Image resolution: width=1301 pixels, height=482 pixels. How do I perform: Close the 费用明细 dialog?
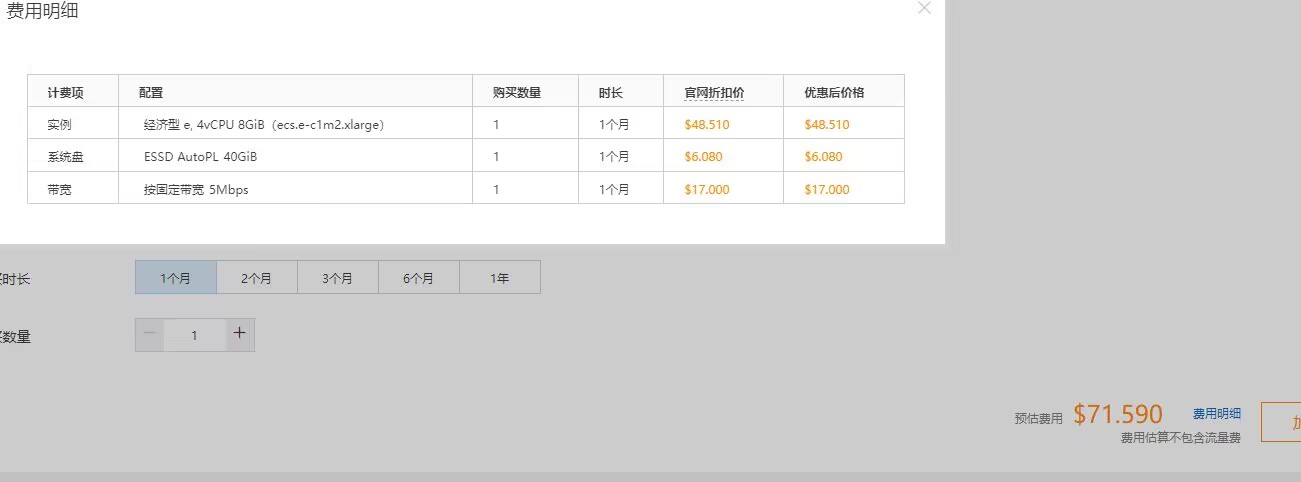(x=924, y=8)
